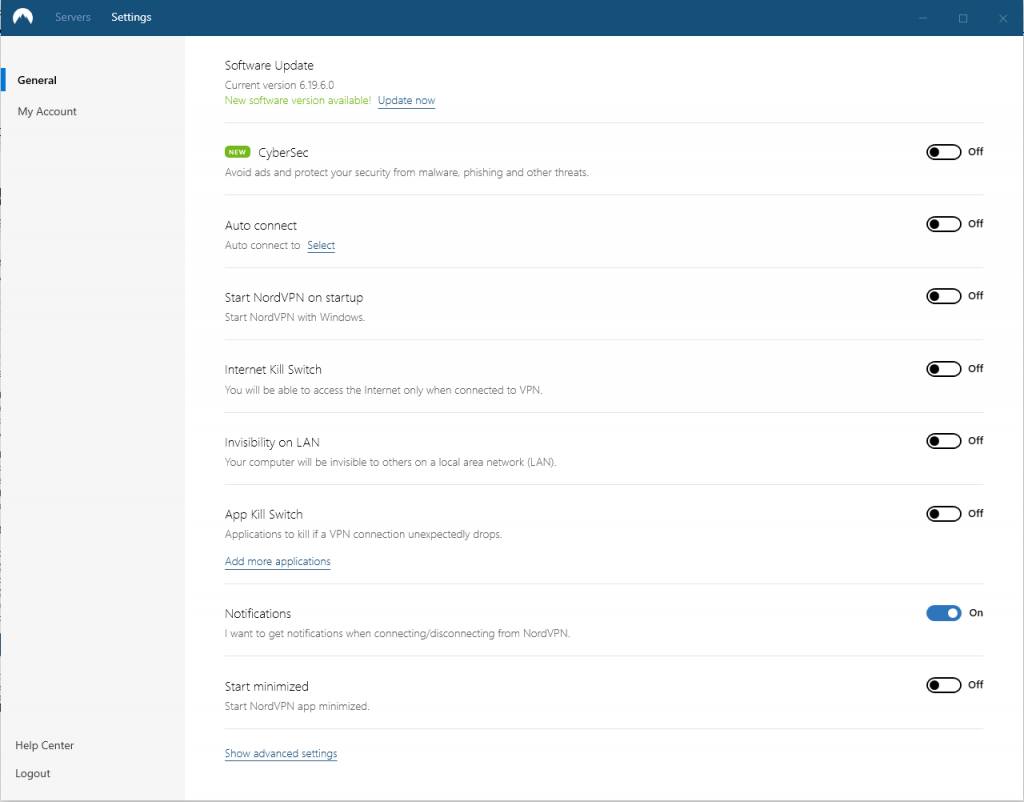This screenshot has height=802, width=1024.
Task: Minimize the NordVPN window
Action: [x=923, y=18]
